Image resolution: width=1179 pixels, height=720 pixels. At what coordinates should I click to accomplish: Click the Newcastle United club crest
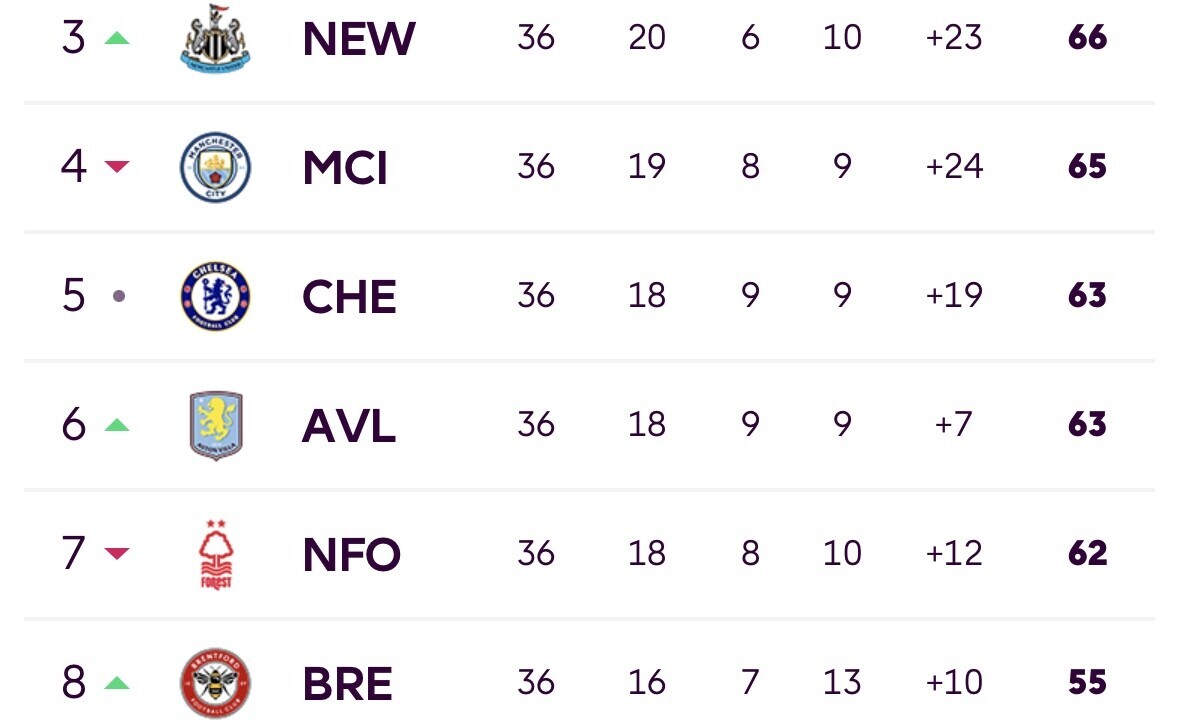[x=215, y=38]
